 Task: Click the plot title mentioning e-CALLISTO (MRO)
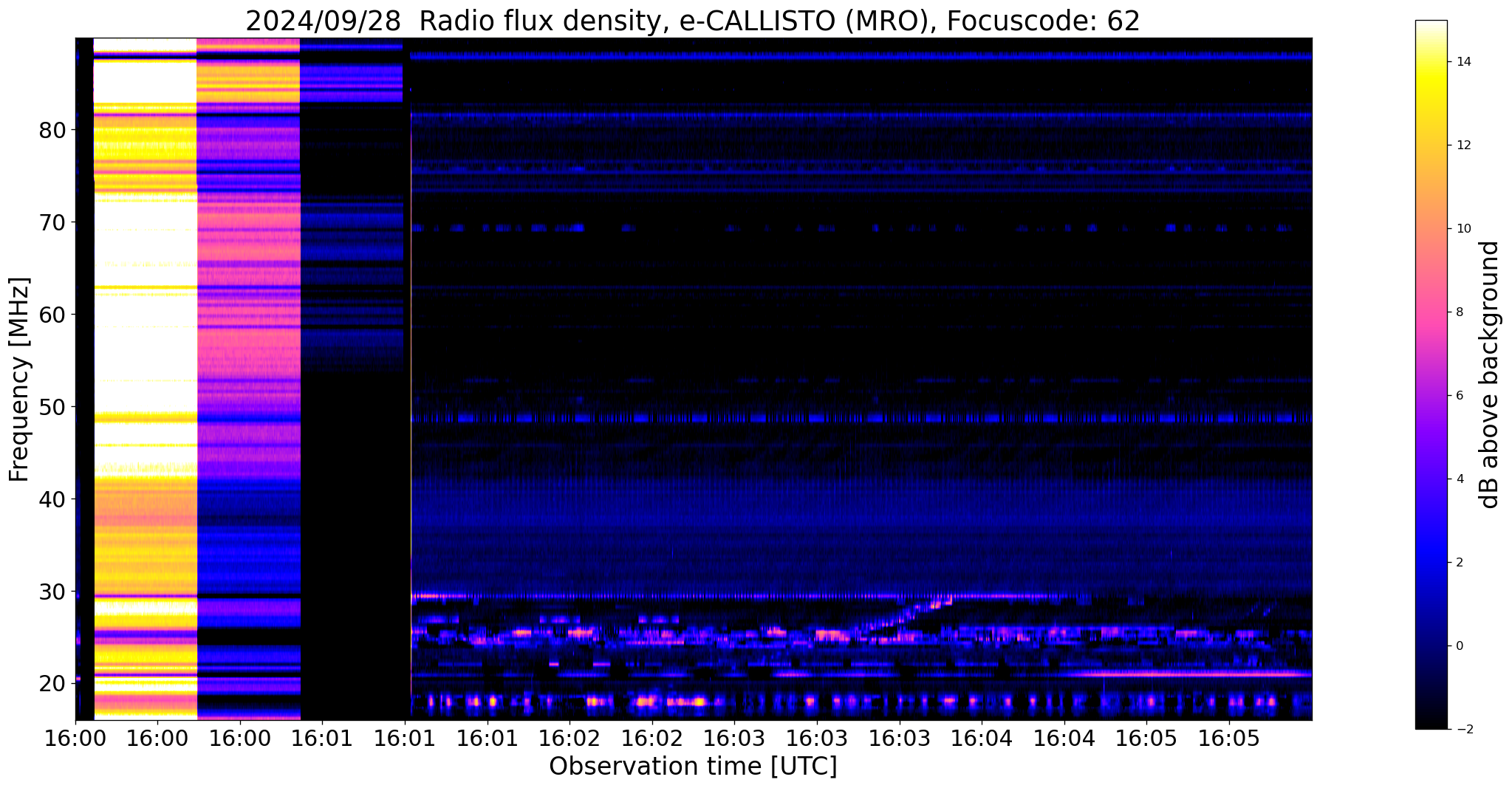[693, 21]
